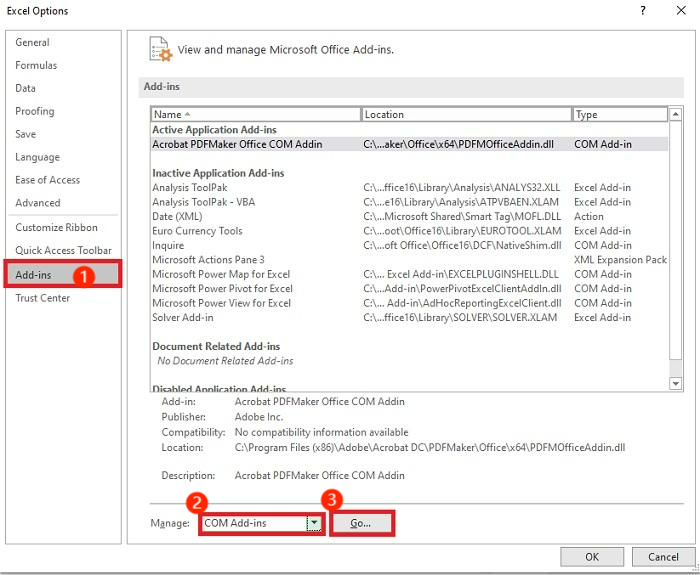Click the Add-ins gear document icon
Viewport: 700px width, 575px height.
click(160, 49)
